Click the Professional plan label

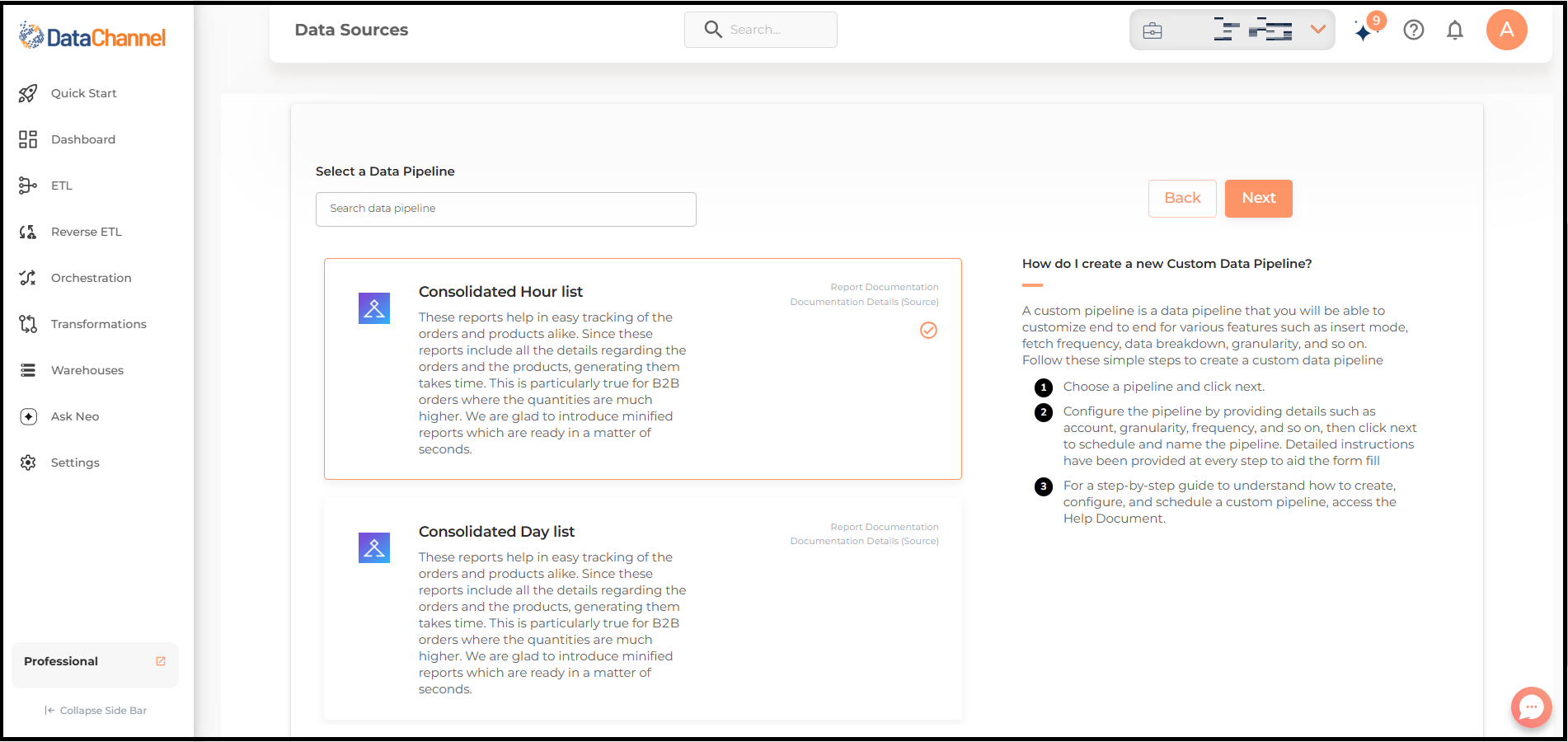(61, 661)
